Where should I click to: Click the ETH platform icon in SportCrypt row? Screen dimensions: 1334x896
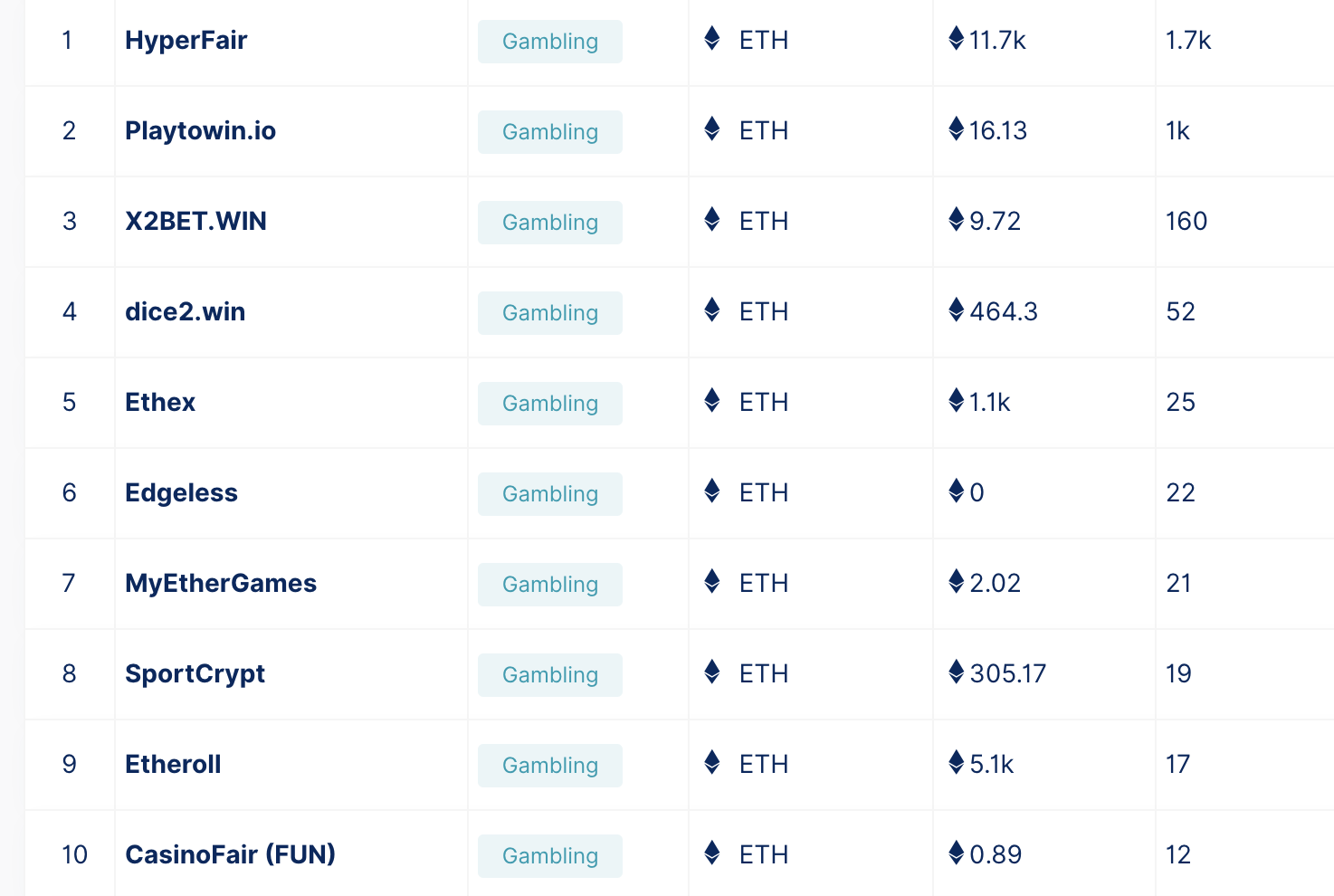click(712, 672)
